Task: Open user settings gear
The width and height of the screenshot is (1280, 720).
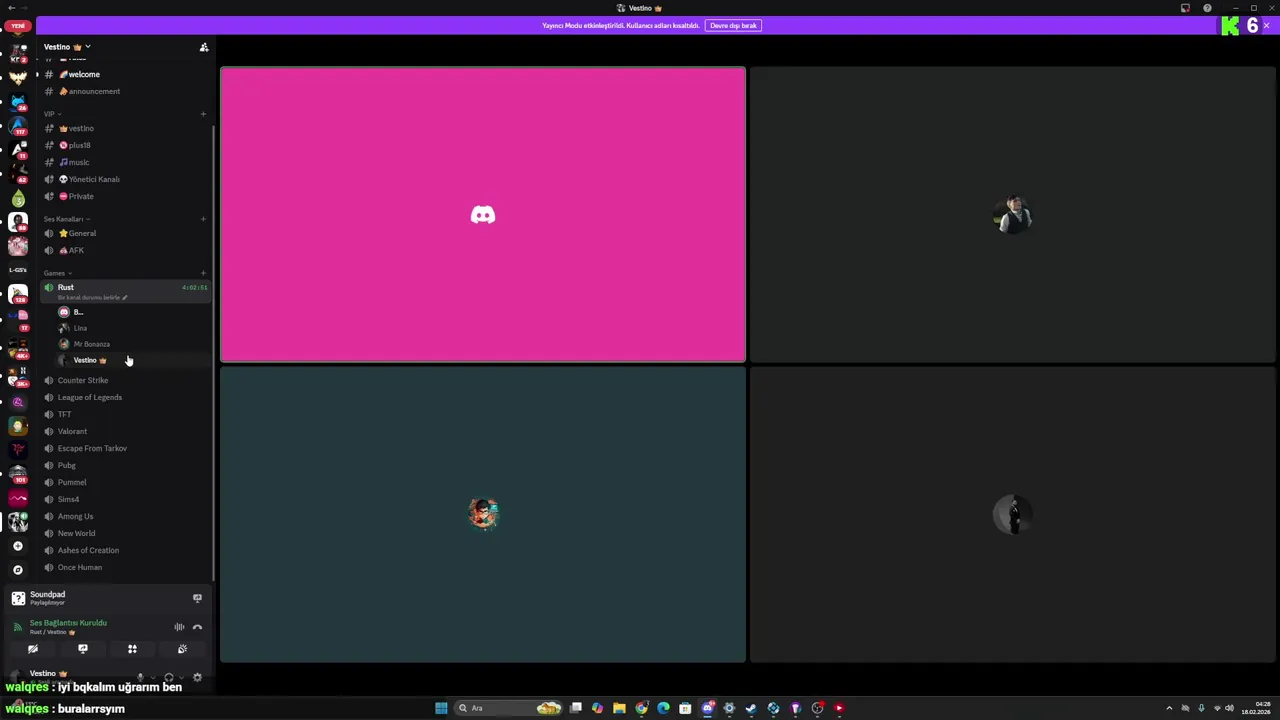Action: coord(197,677)
